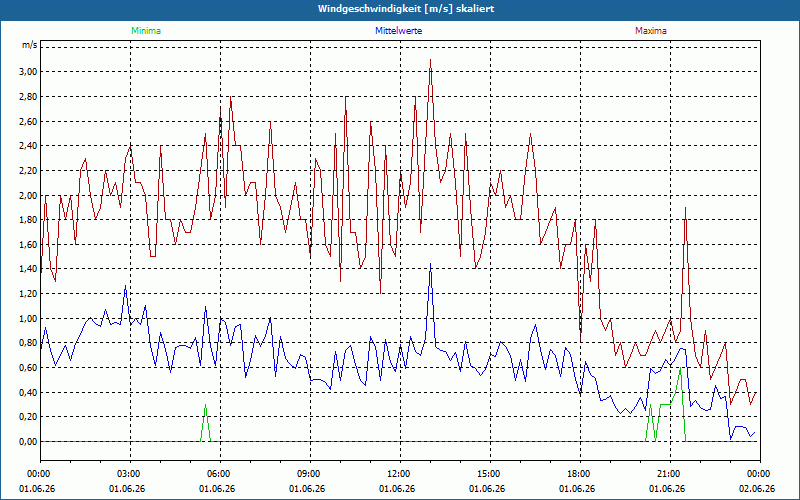This screenshot has width=800, height=500.
Task: Click the '2,80' y-axis value
Action: click(x=28, y=96)
